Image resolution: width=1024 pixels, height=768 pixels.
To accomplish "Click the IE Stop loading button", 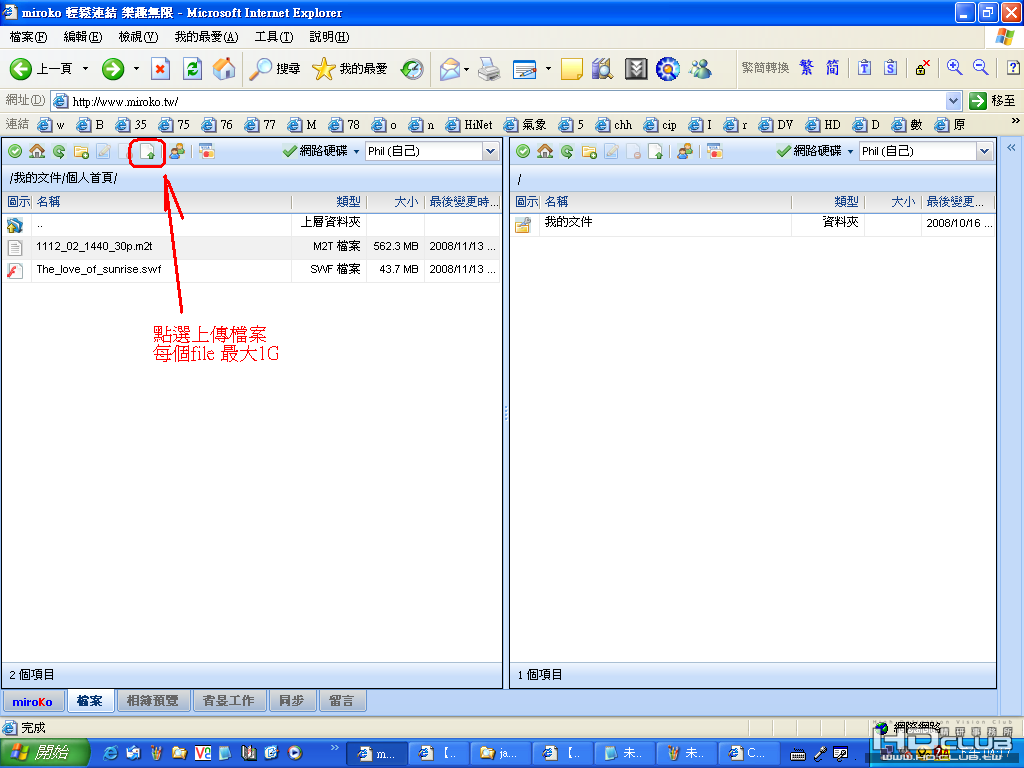I will point(160,69).
